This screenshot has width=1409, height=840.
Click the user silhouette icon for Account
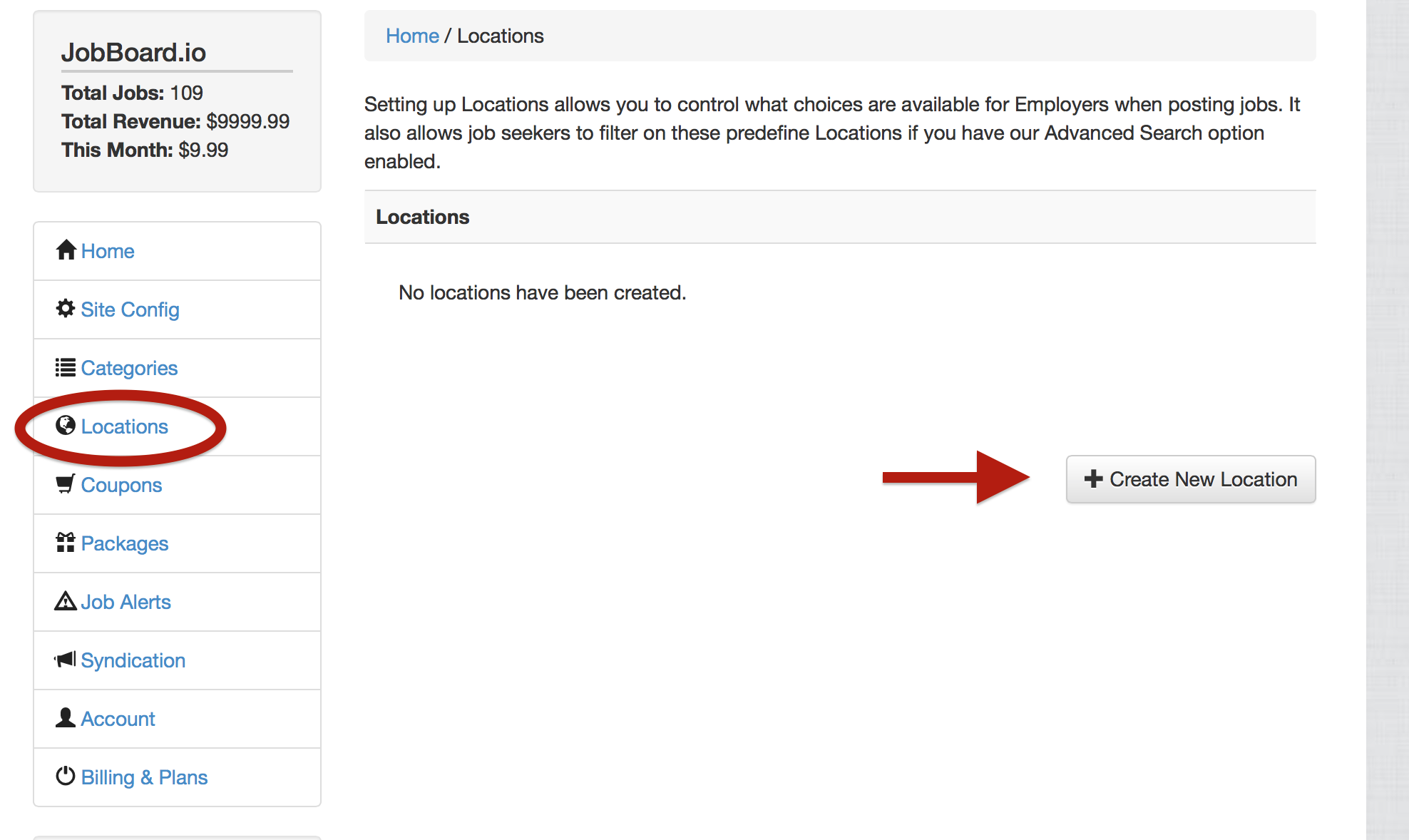(x=66, y=718)
